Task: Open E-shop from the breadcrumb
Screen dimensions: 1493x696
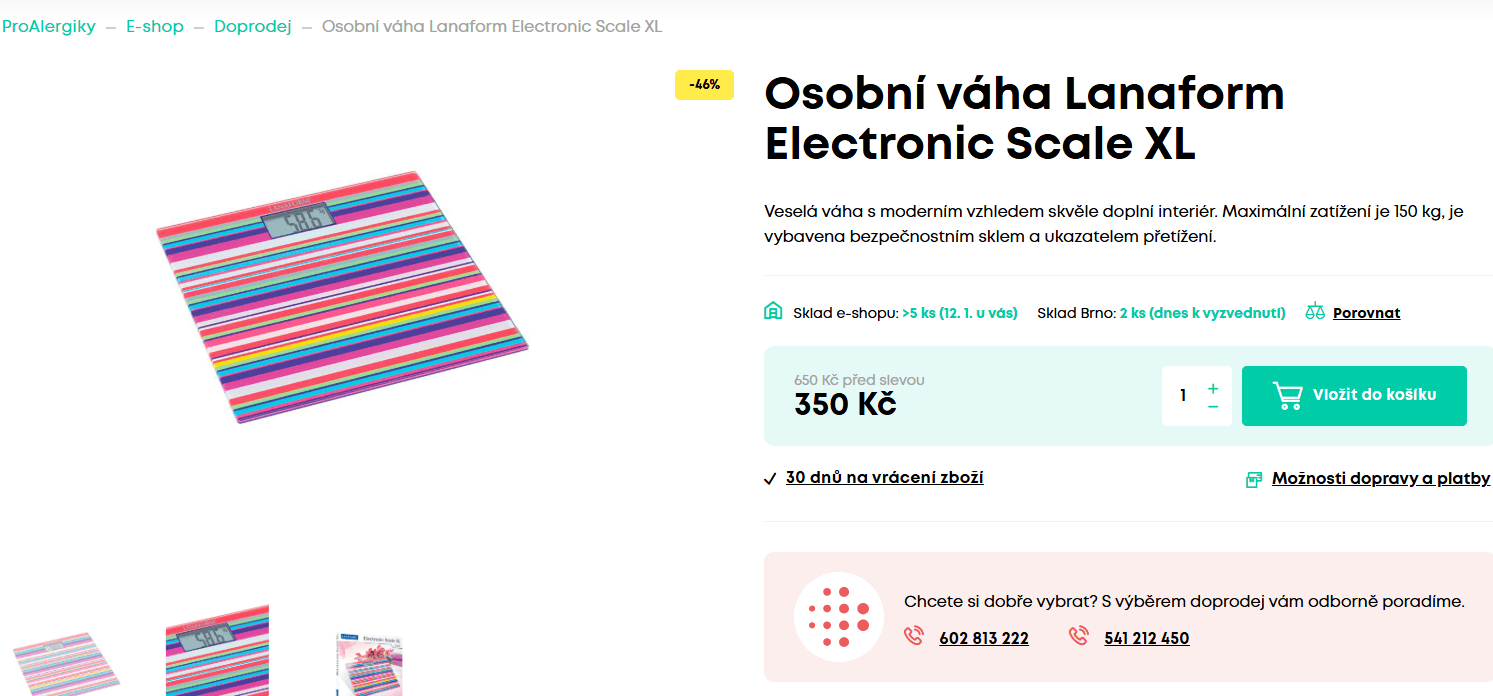Action: pyautogui.click(x=155, y=26)
